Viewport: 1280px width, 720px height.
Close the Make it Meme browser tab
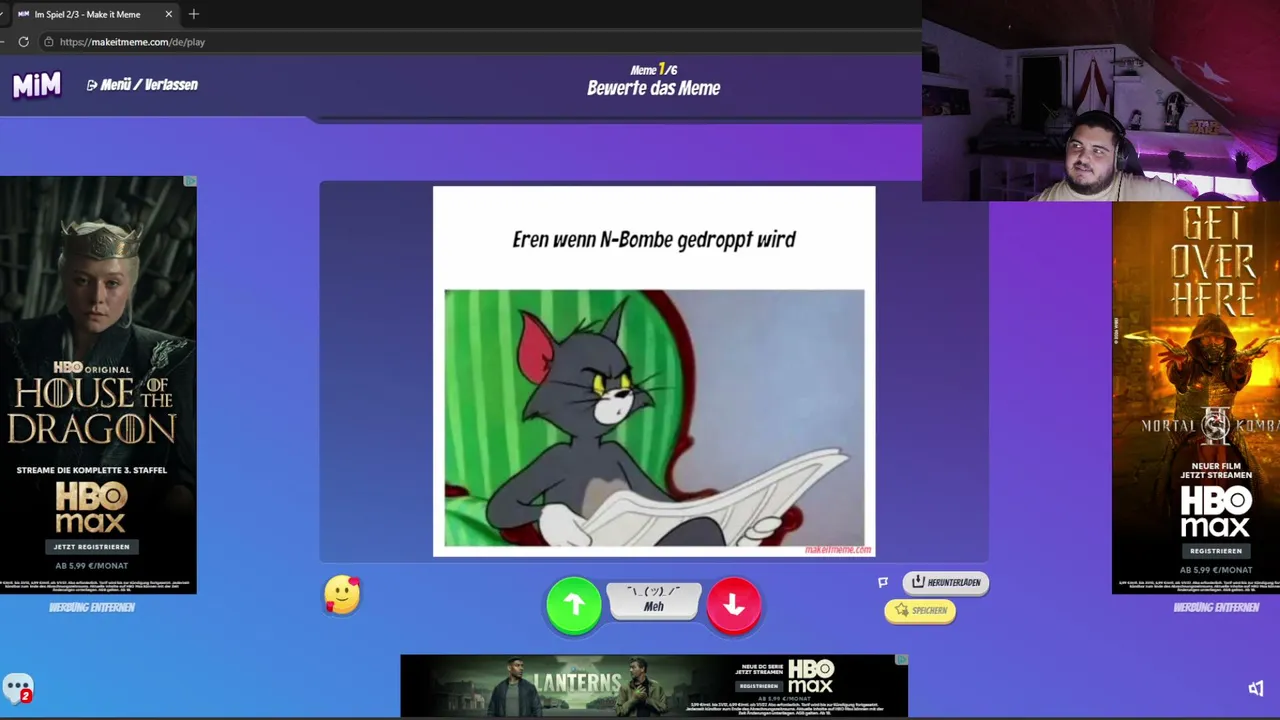tap(168, 14)
